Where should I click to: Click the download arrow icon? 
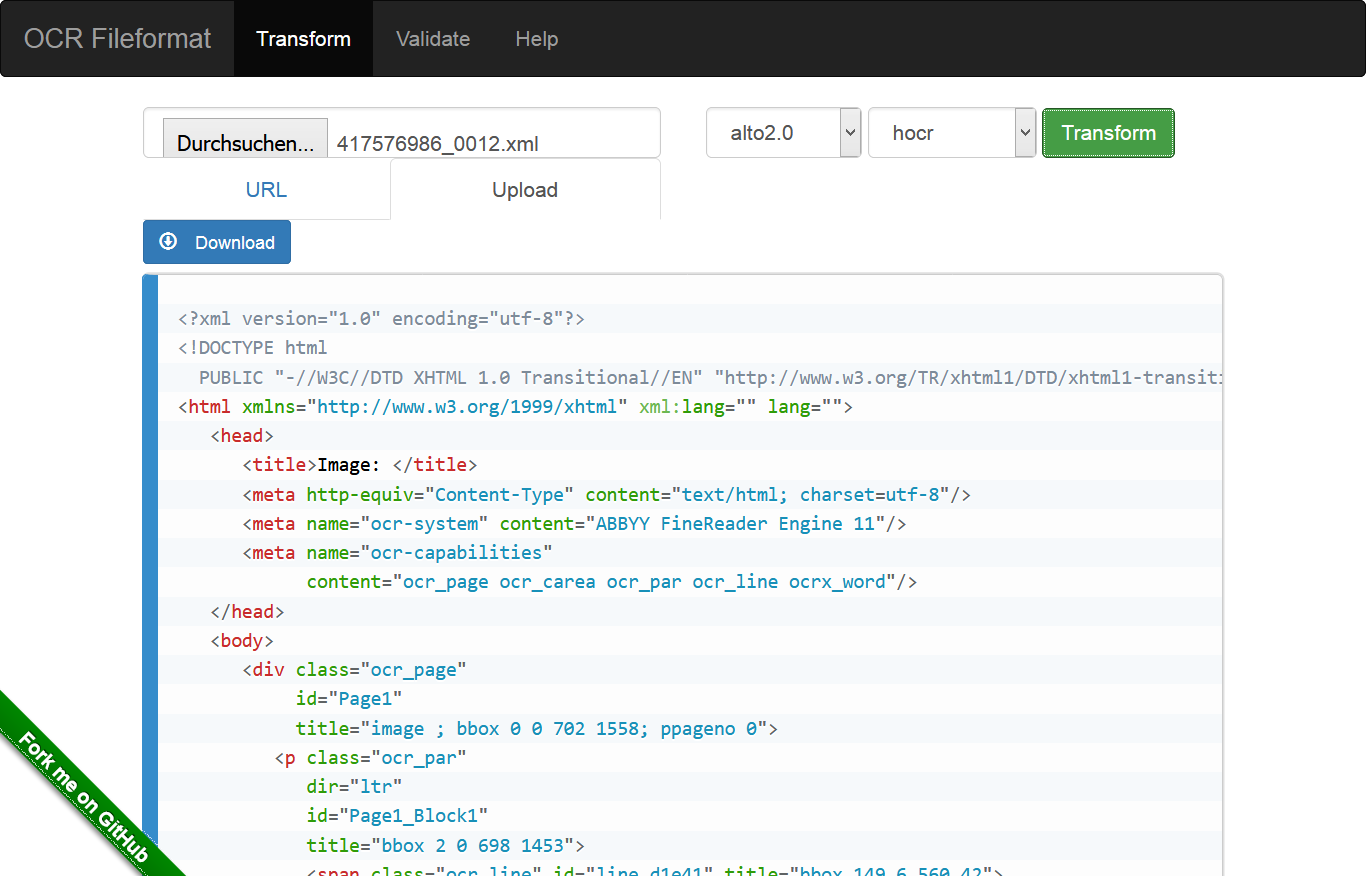pos(168,242)
